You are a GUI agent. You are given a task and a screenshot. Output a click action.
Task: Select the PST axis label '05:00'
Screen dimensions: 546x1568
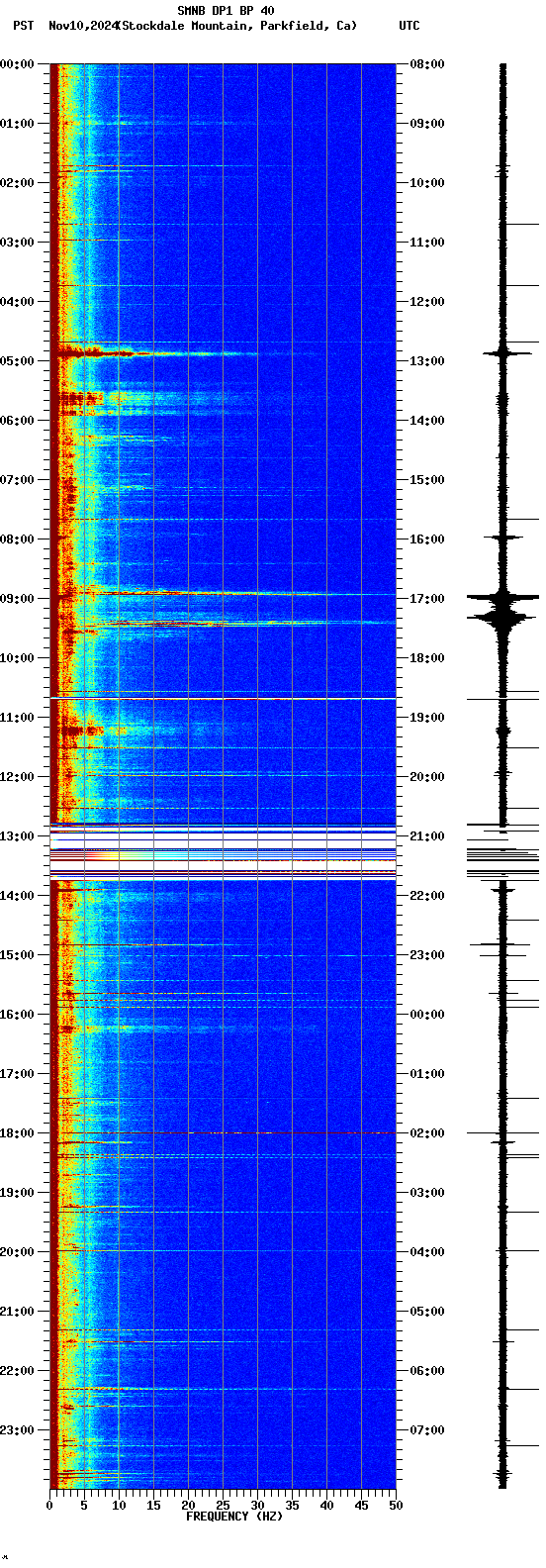(16, 361)
